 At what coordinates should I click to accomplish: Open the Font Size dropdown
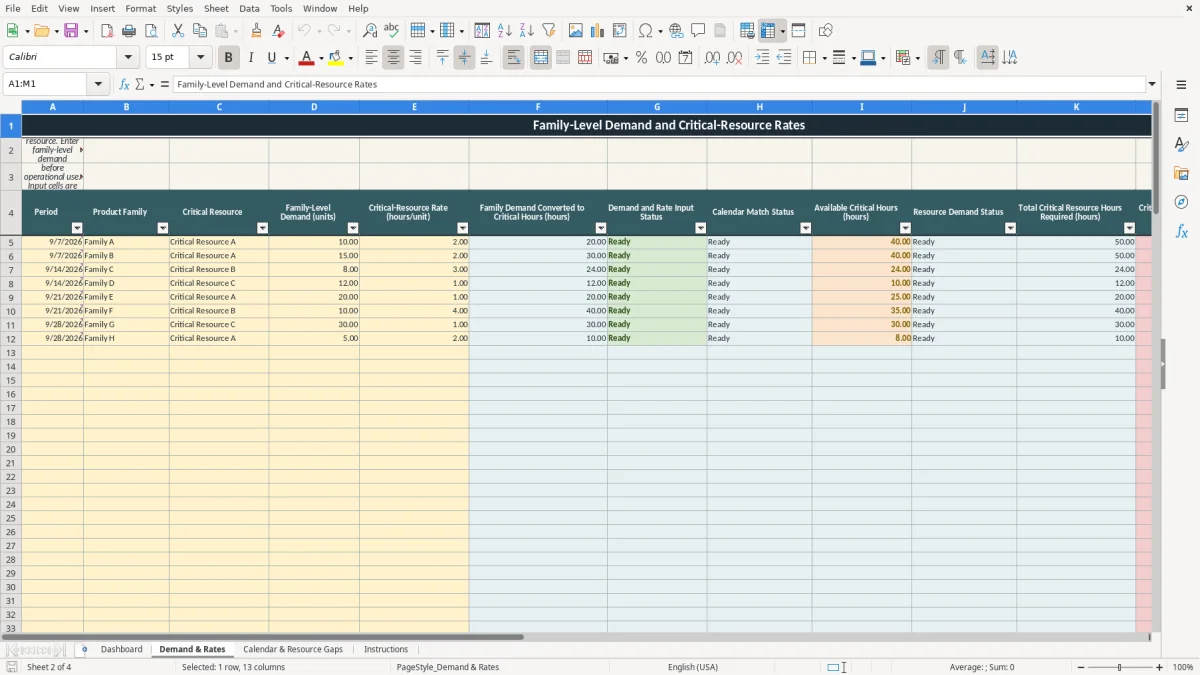[200, 58]
